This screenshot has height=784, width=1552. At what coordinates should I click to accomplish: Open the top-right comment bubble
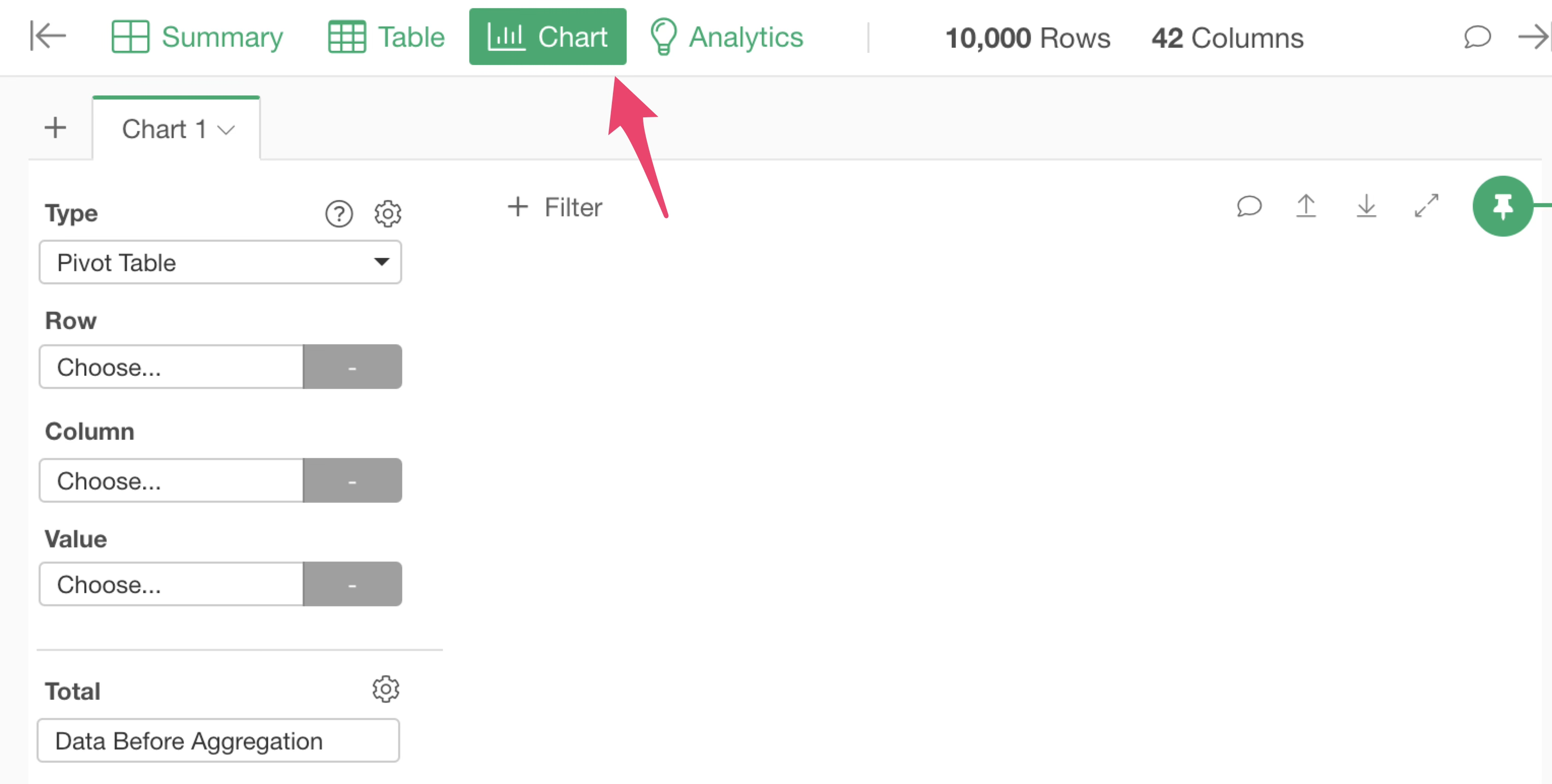point(1477,38)
